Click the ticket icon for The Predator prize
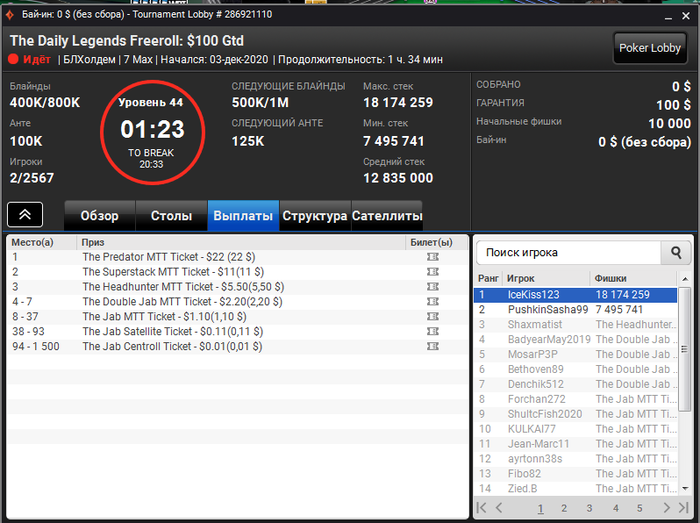Image resolution: width=700 pixels, height=523 pixels. (432, 257)
